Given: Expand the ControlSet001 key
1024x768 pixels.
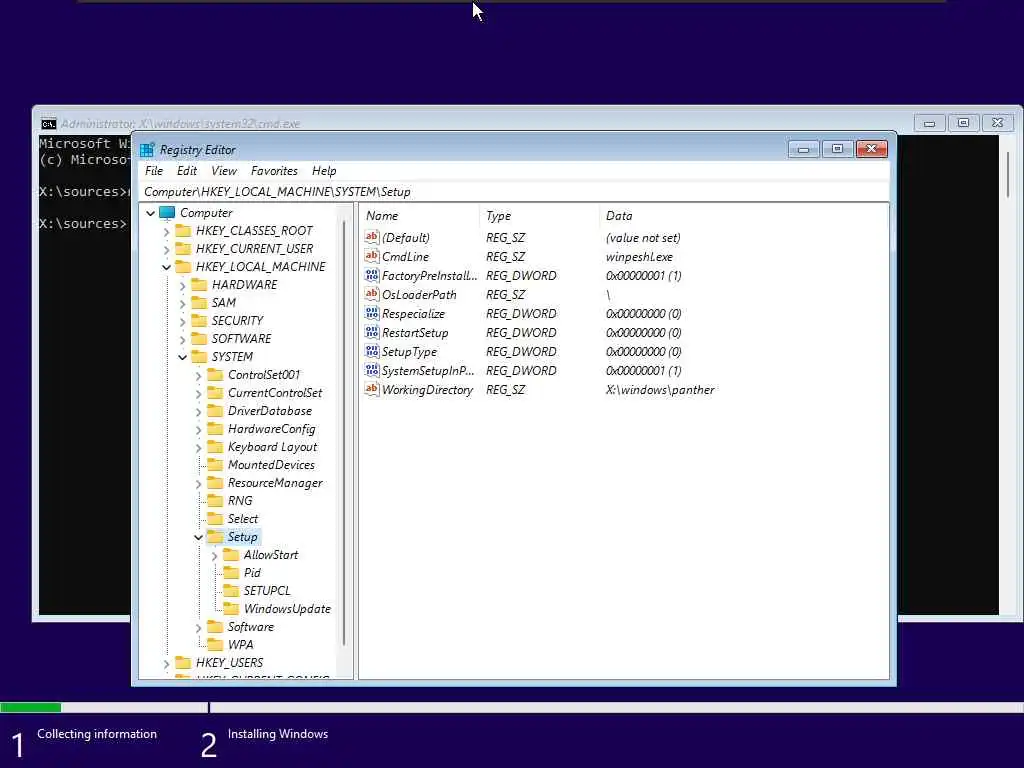Looking at the screenshot, I should (199, 376).
